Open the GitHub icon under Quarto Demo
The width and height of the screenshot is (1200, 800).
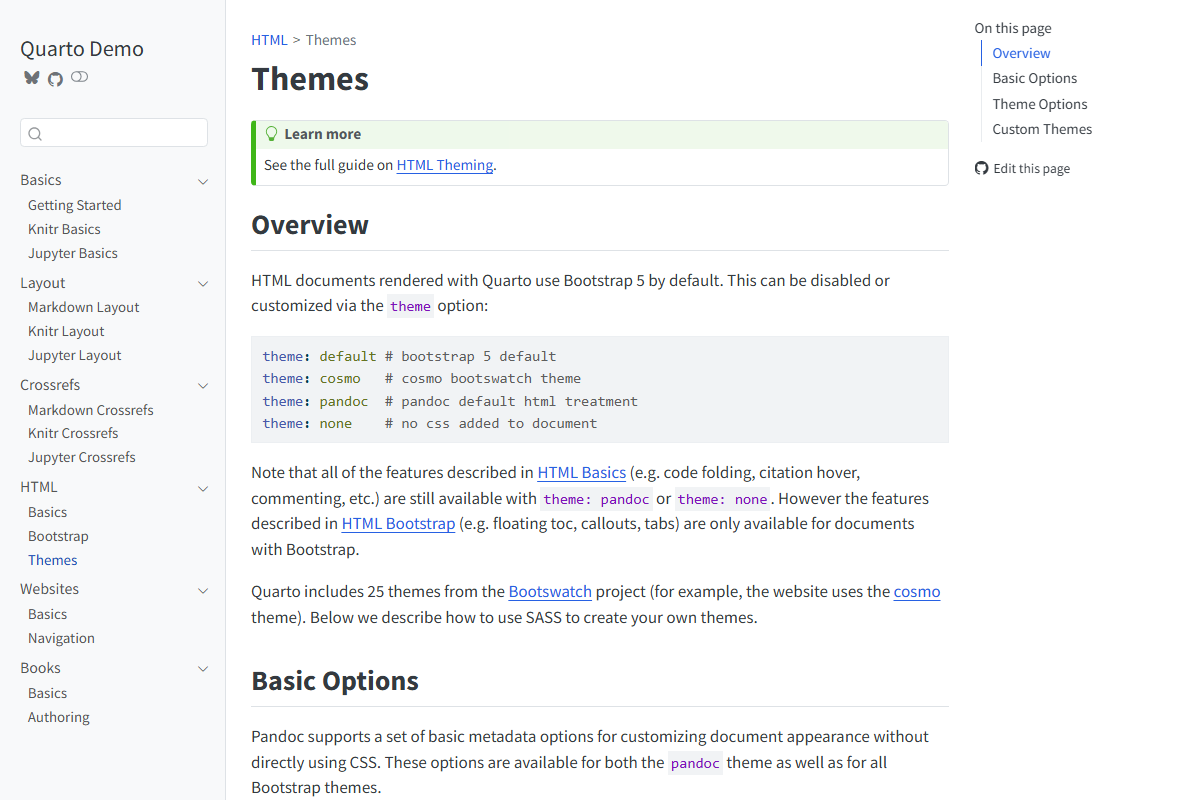(x=55, y=76)
